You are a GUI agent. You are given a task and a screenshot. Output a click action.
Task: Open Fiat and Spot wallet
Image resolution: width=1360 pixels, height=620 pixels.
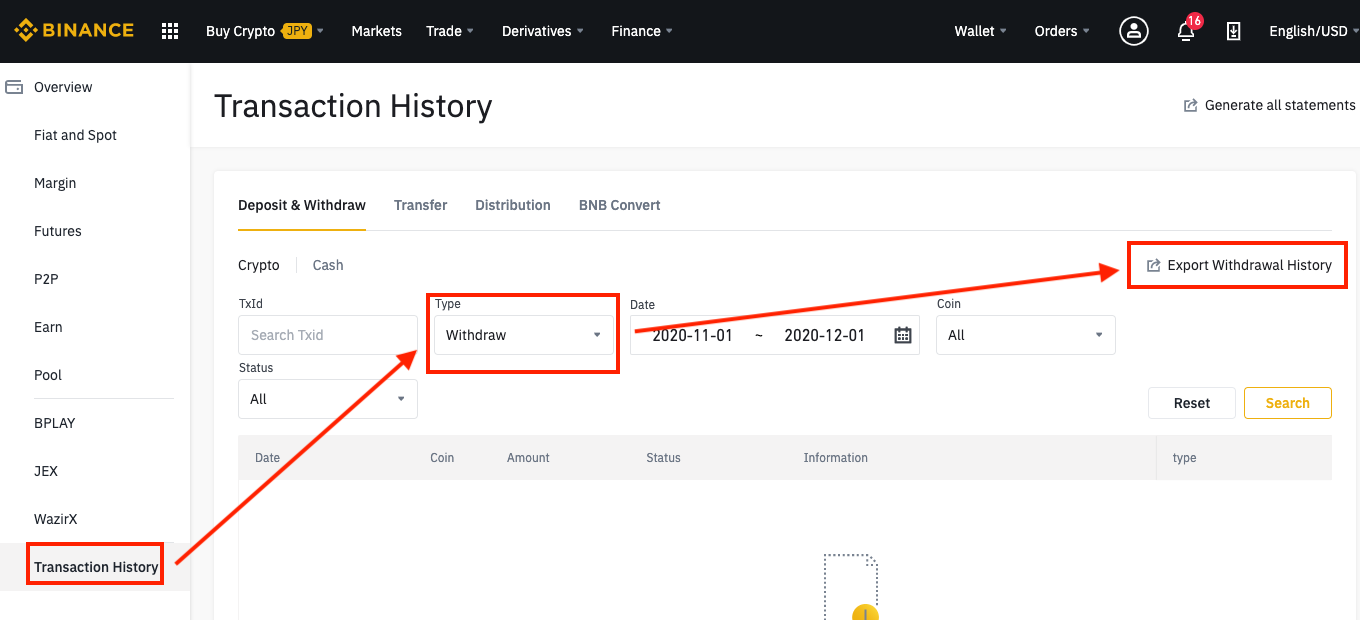tap(75, 135)
